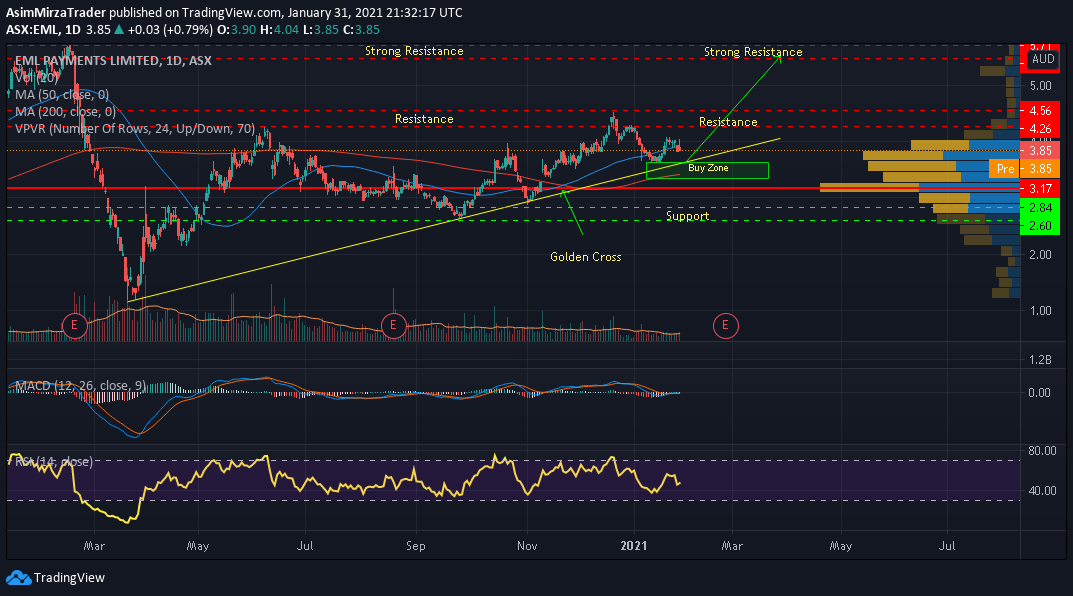The width and height of the screenshot is (1073, 596).
Task: Click the 5.00 price axis label
Action: [x=1041, y=86]
